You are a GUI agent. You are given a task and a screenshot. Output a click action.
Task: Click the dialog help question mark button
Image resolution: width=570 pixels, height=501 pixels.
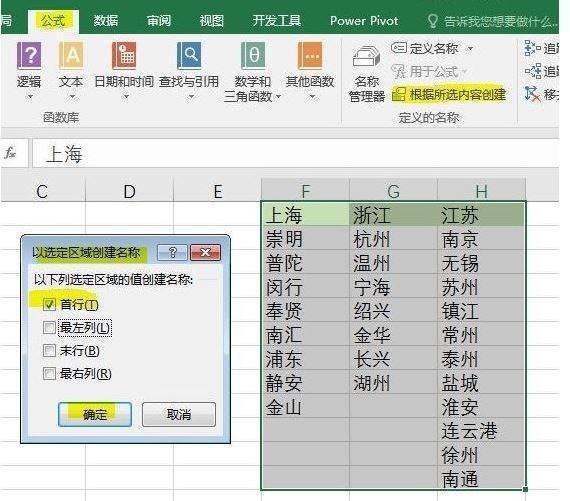pyautogui.click(x=173, y=252)
